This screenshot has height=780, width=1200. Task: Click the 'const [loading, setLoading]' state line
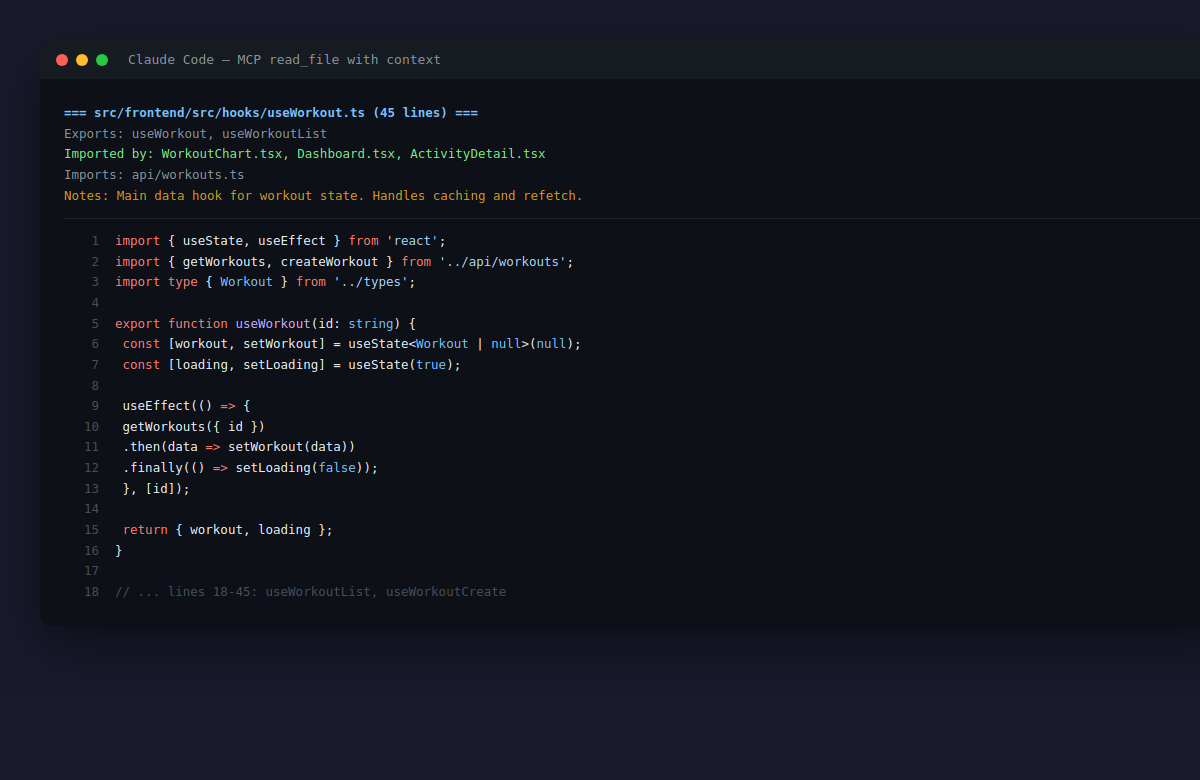[x=292, y=365]
